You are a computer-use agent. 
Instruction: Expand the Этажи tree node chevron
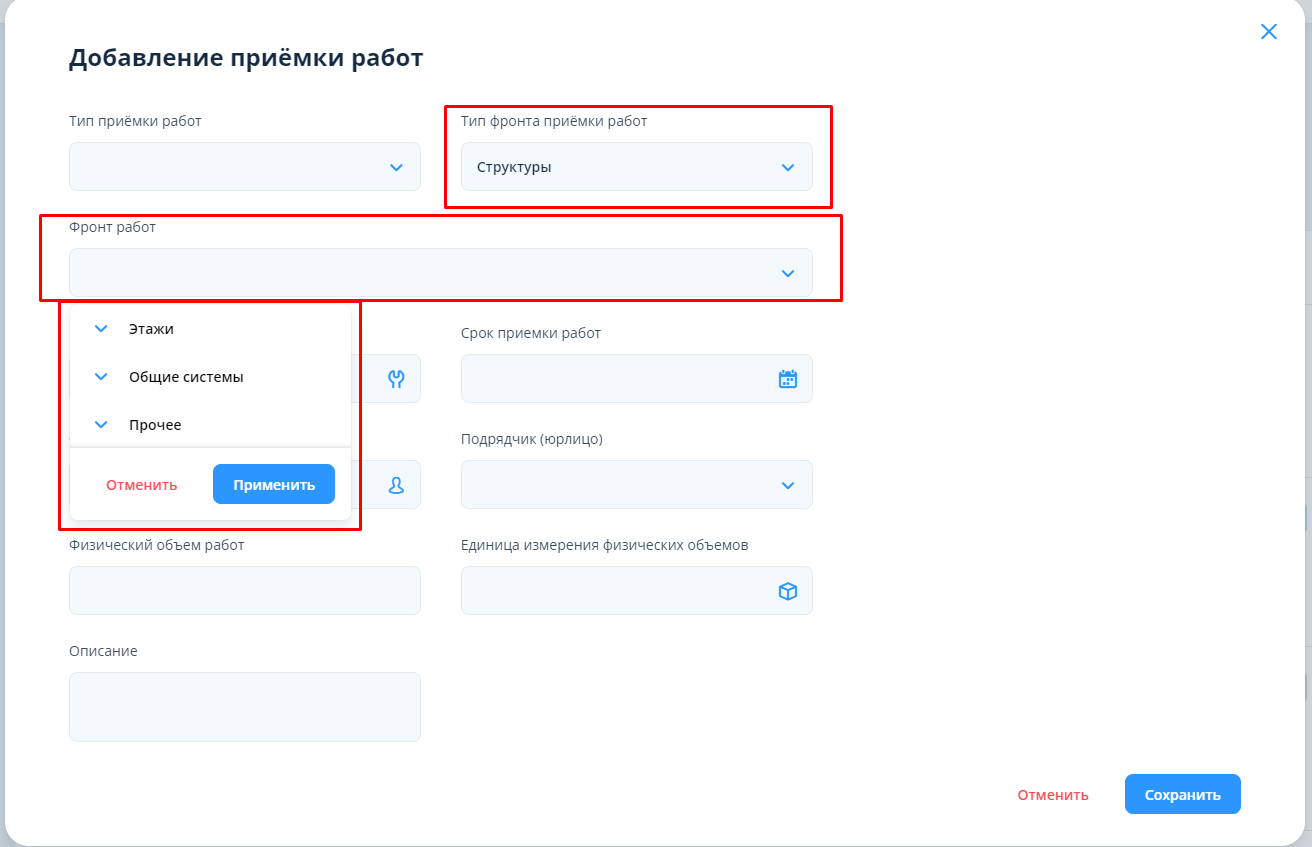(101, 329)
